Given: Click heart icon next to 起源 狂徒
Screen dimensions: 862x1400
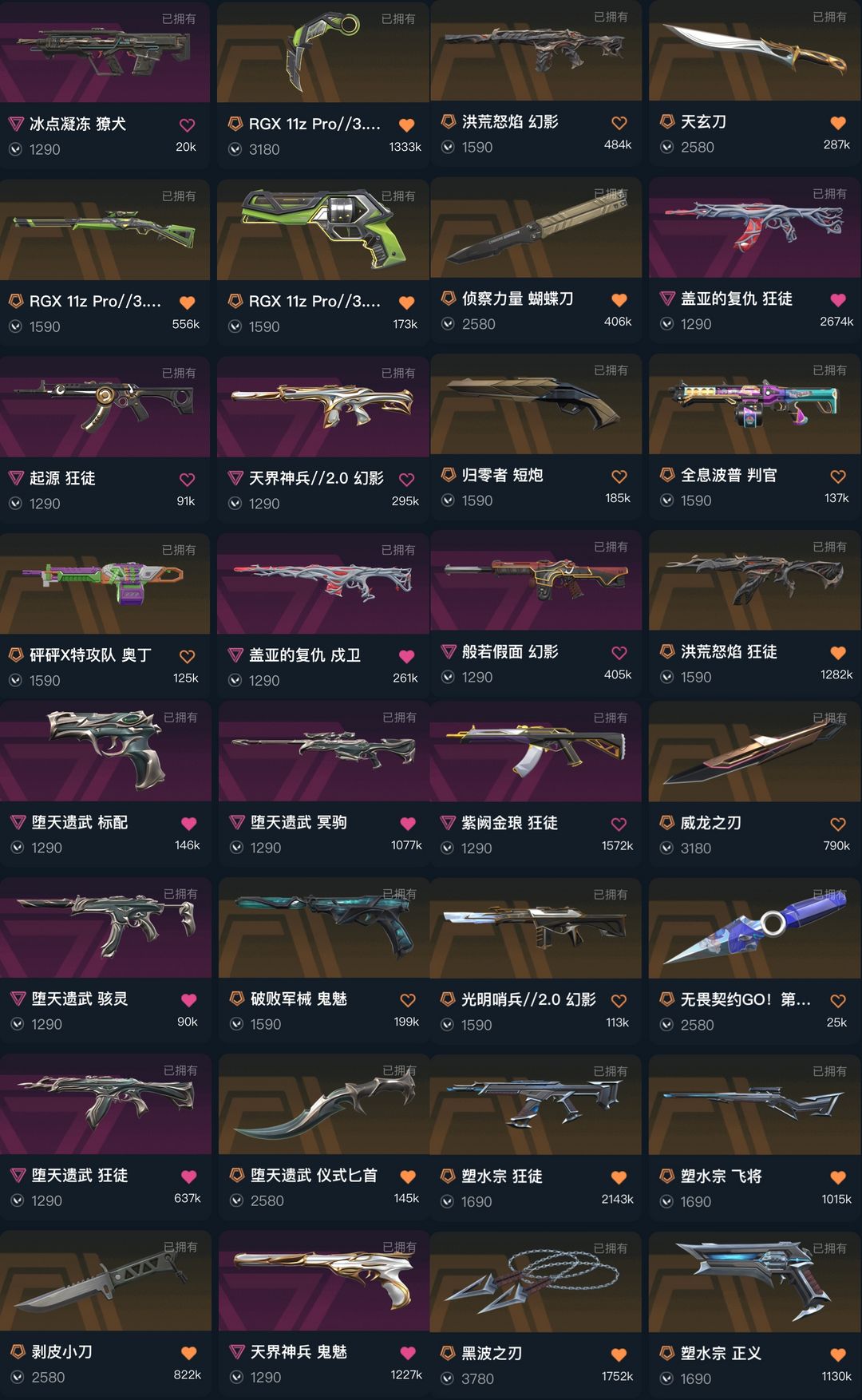Looking at the screenshot, I should 187,480.
